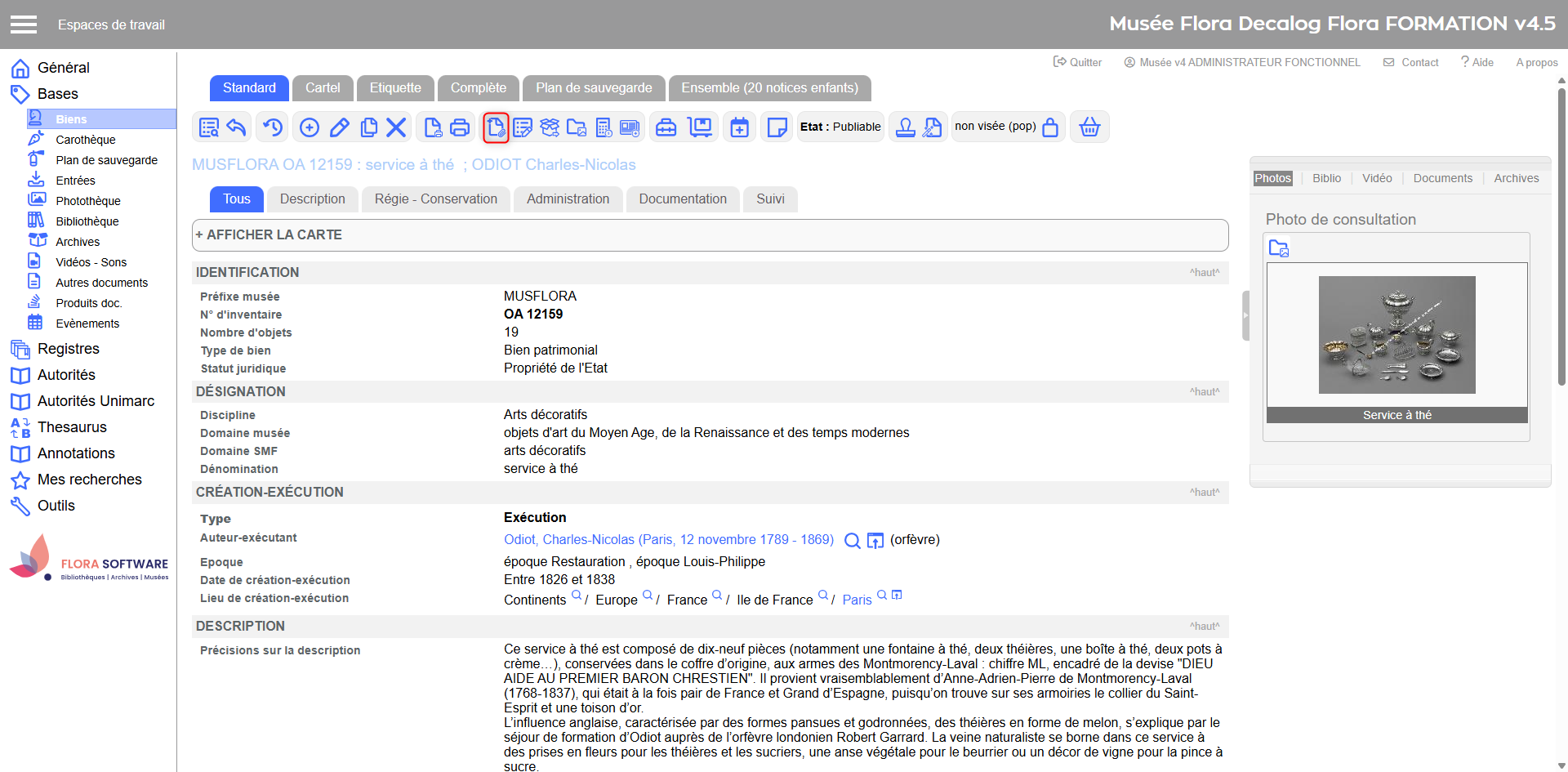Open the Odiot, Charles-Nicolas author link
The width and height of the screenshot is (1568, 772).
(x=668, y=540)
